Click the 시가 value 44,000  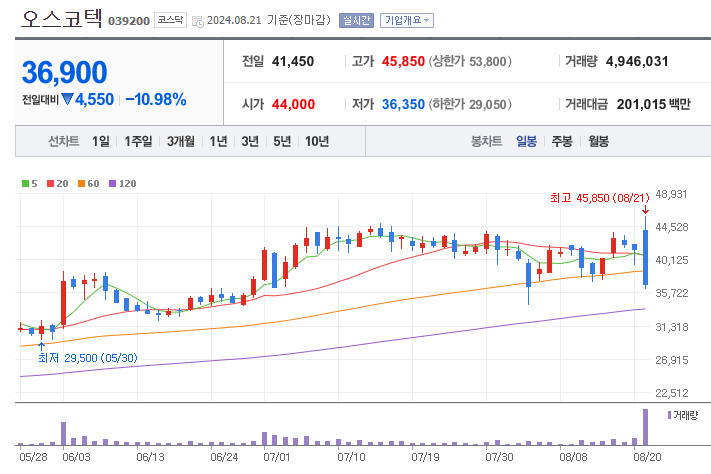[x=293, y=104]
